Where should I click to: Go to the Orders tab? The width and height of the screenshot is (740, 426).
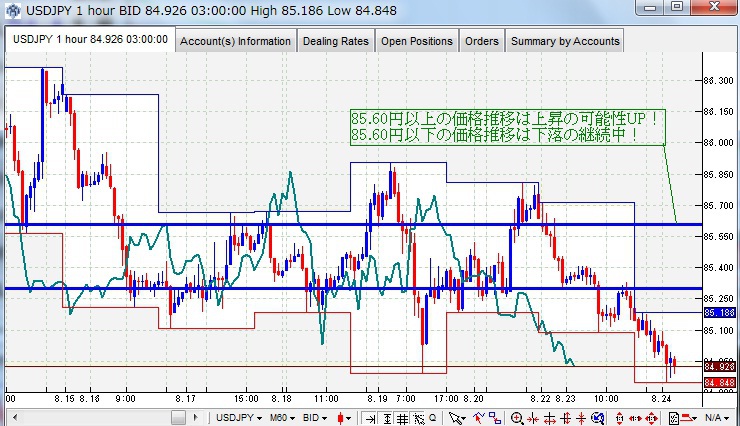click(481, 41)
